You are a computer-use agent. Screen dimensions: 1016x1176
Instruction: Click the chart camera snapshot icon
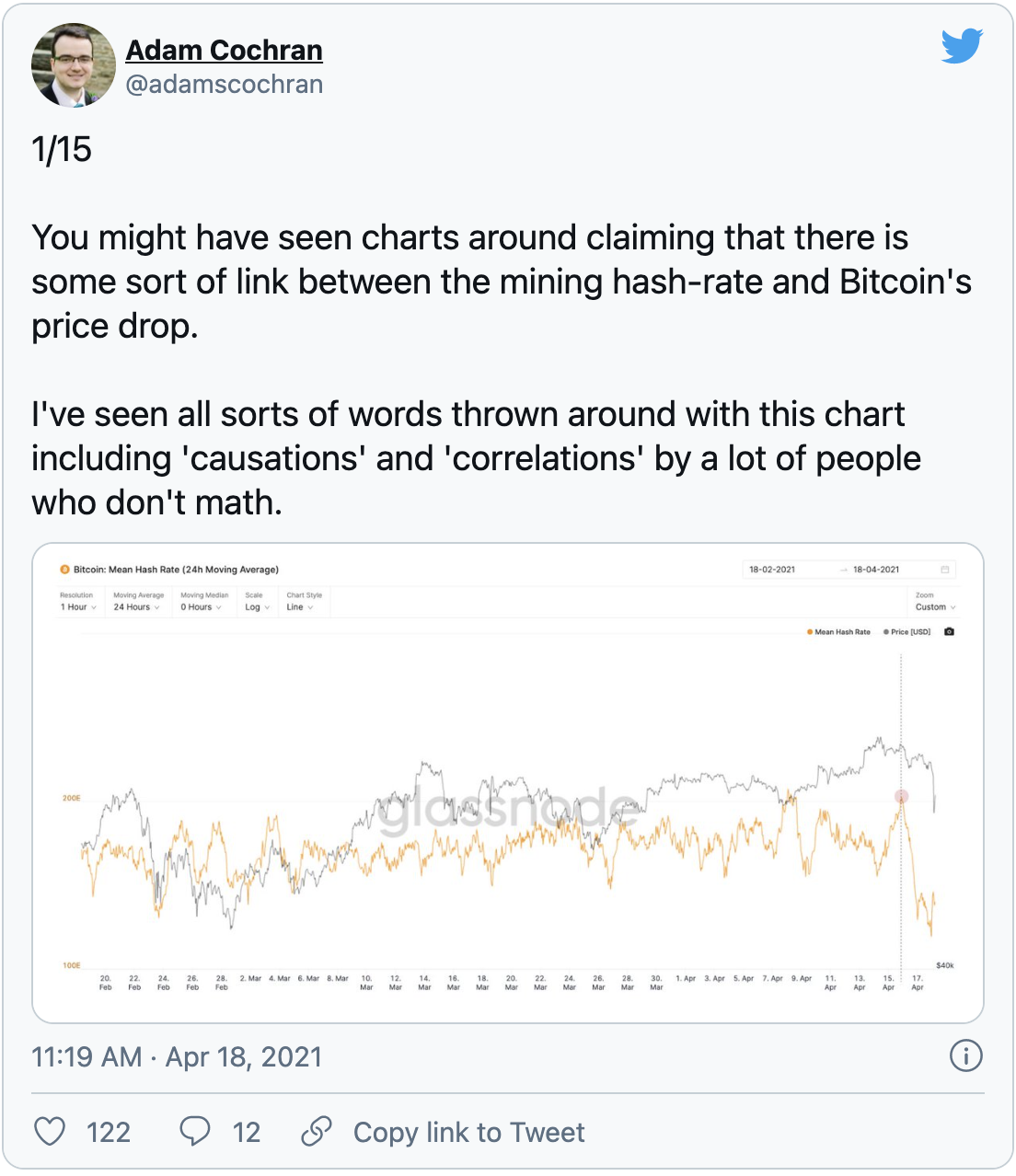pos(950,632)
